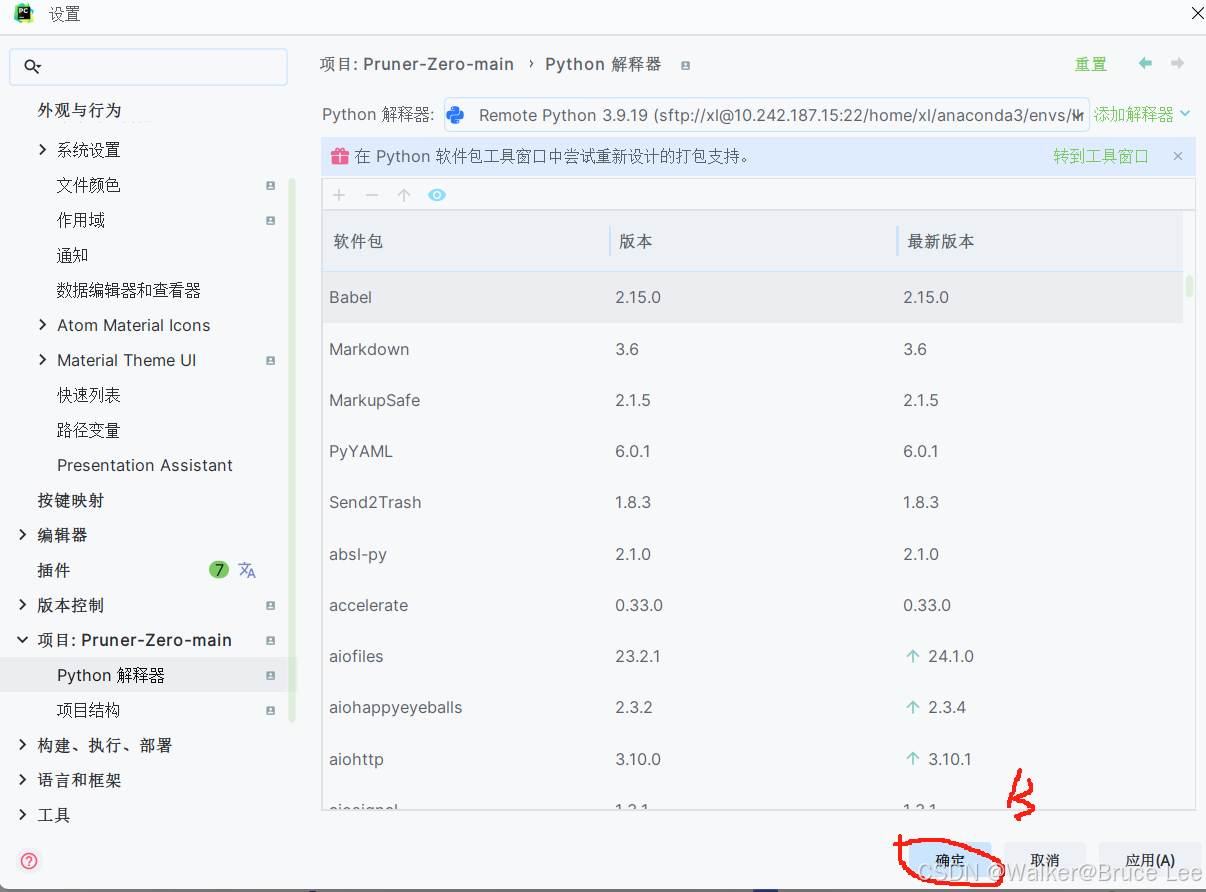The image size is (1206, 892).
Task: Select the Babel package row
Action: (x=752, y=297)
